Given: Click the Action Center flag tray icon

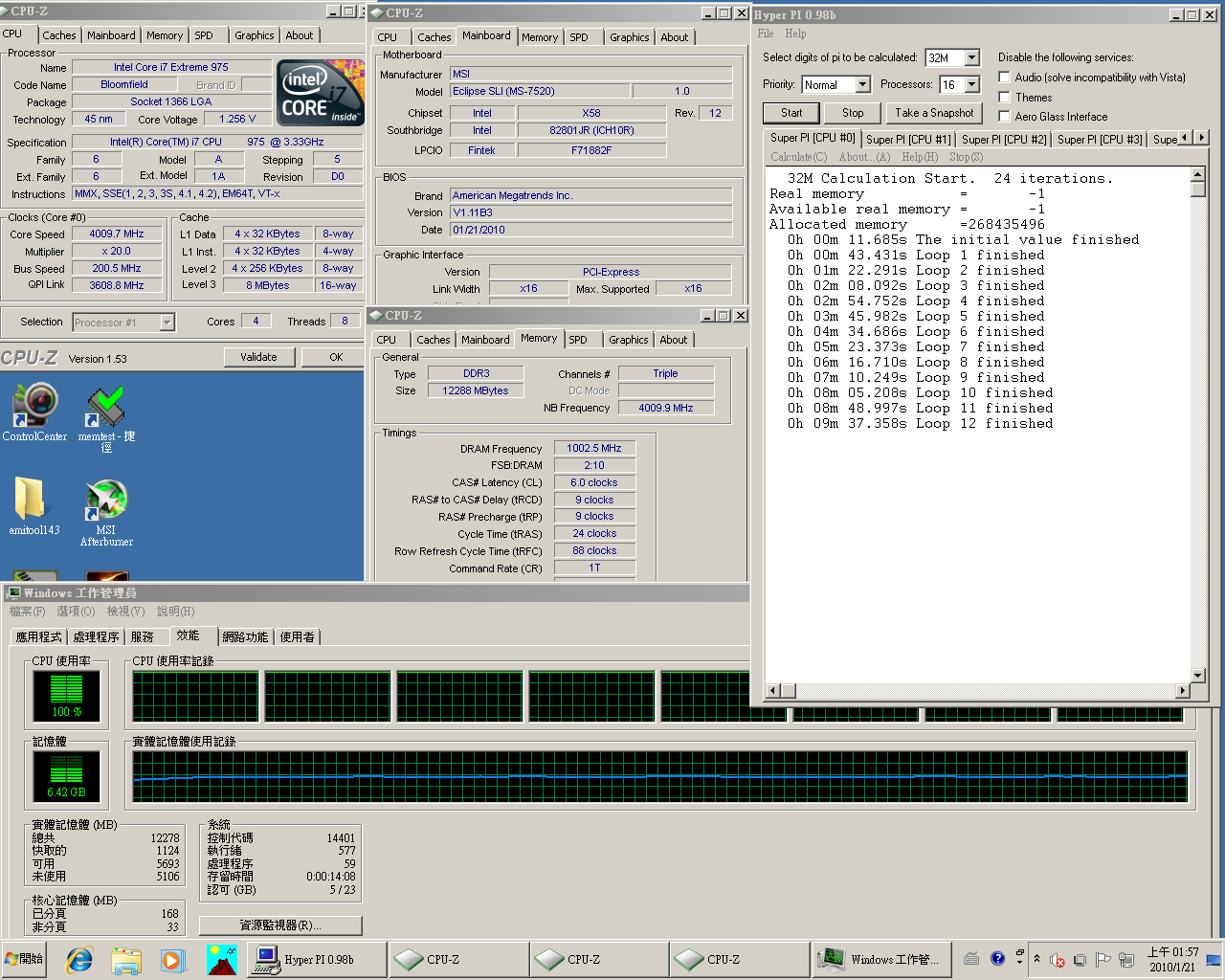Looking at the screenshot, I should tap(1102, 960).
